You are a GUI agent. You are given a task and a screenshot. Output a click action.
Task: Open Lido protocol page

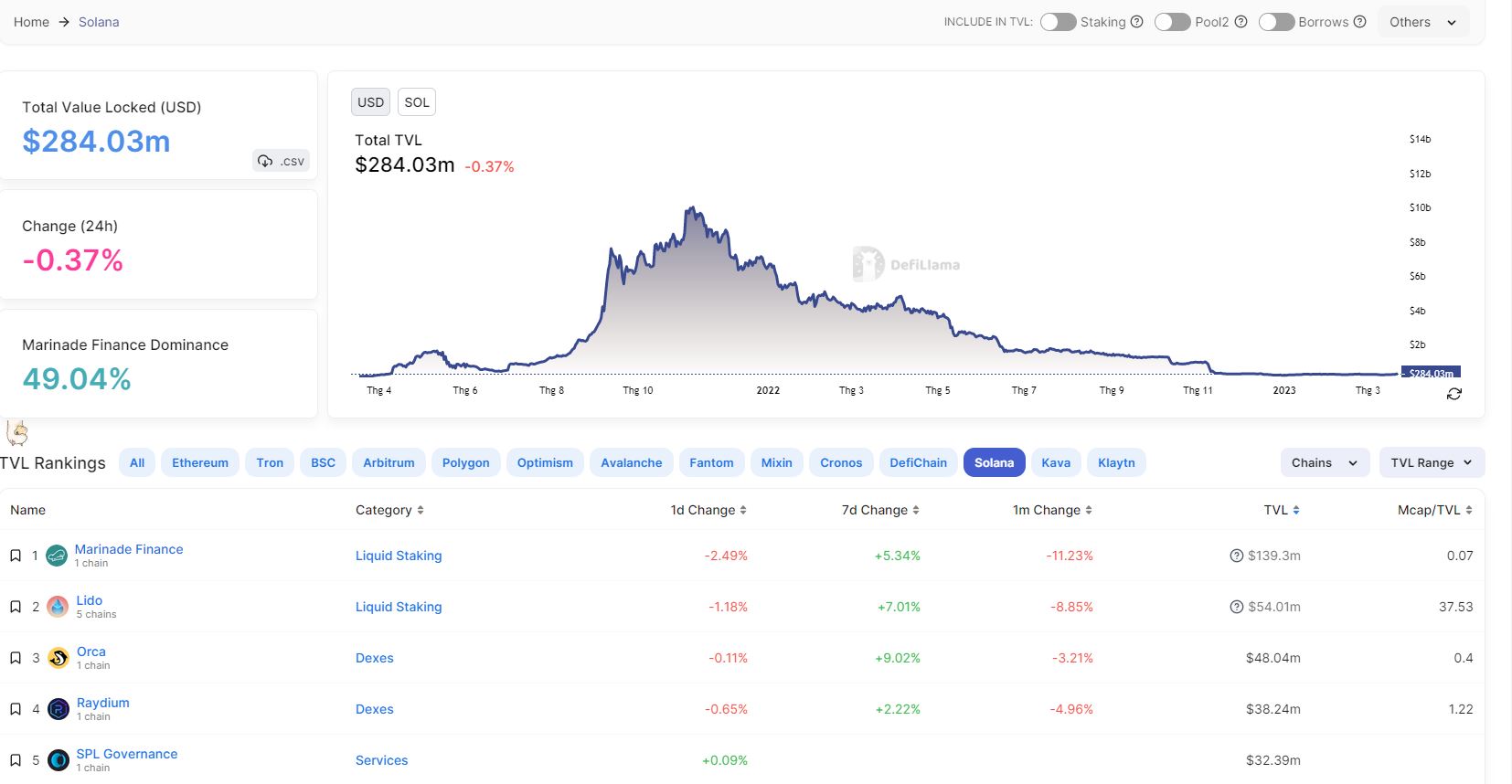pyautogui.click(x=90, y=600)
